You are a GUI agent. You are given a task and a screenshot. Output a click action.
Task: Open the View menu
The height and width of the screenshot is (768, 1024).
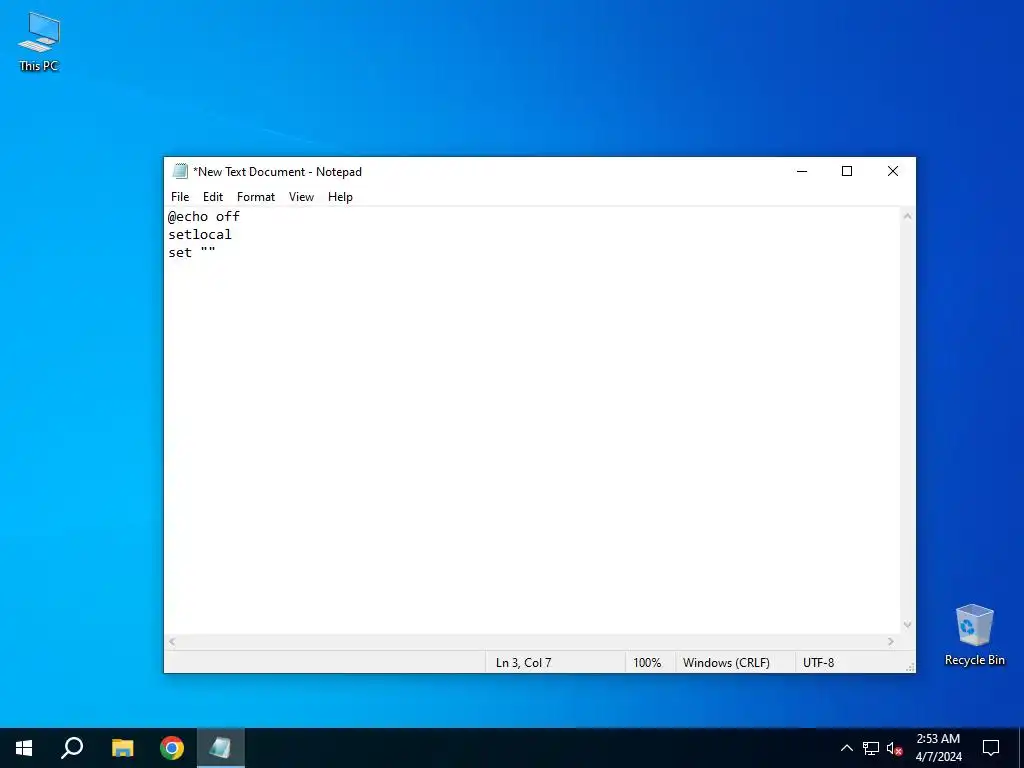point(301,197)
